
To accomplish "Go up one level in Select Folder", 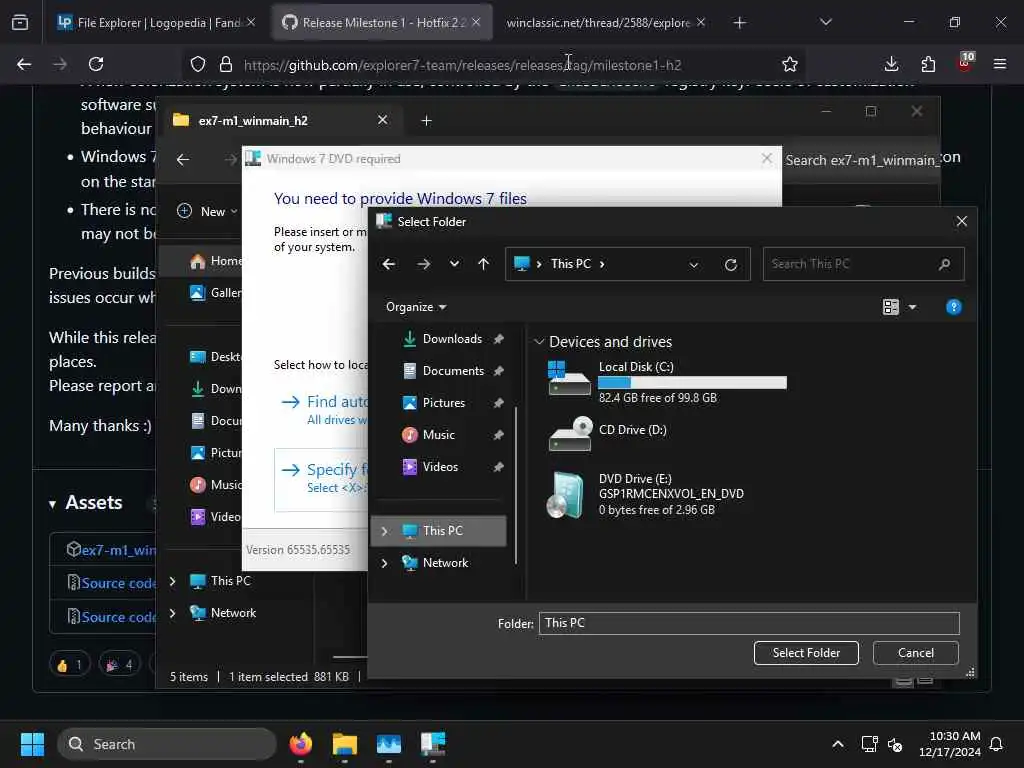I will click(483, 264).
